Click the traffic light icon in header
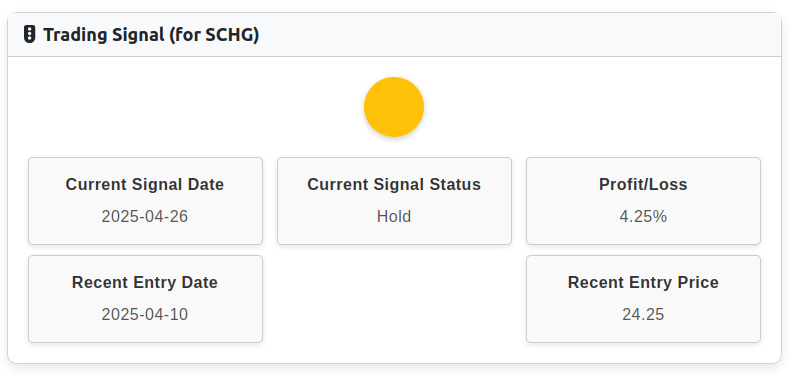The image size is (796, 376). [x=30, y=35]
